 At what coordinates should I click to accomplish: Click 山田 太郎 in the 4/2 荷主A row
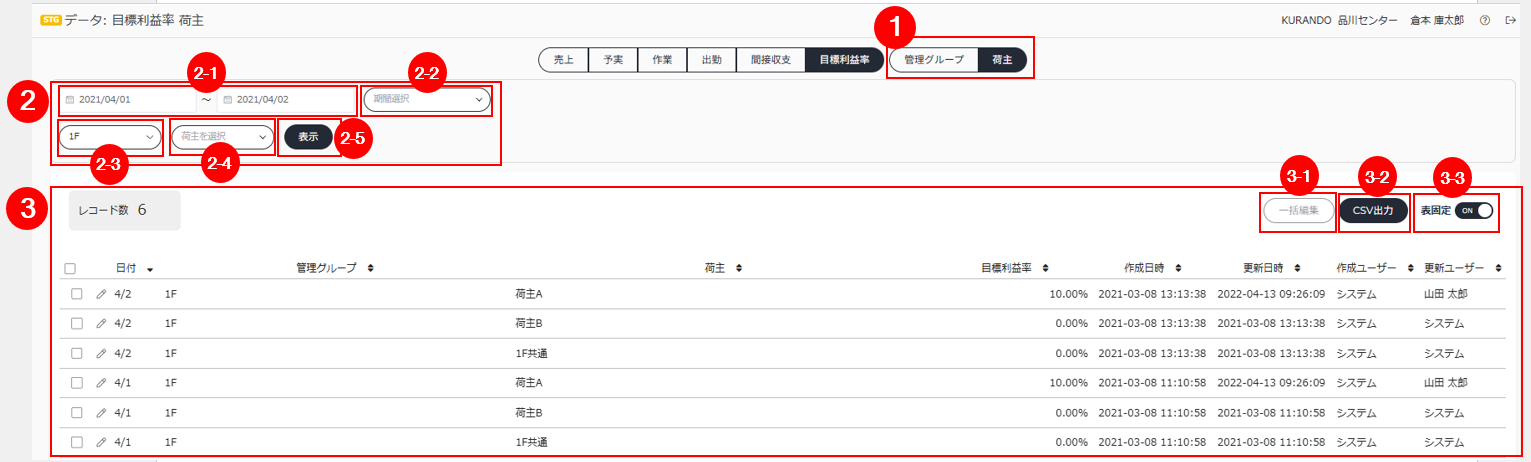[1447, 295]
